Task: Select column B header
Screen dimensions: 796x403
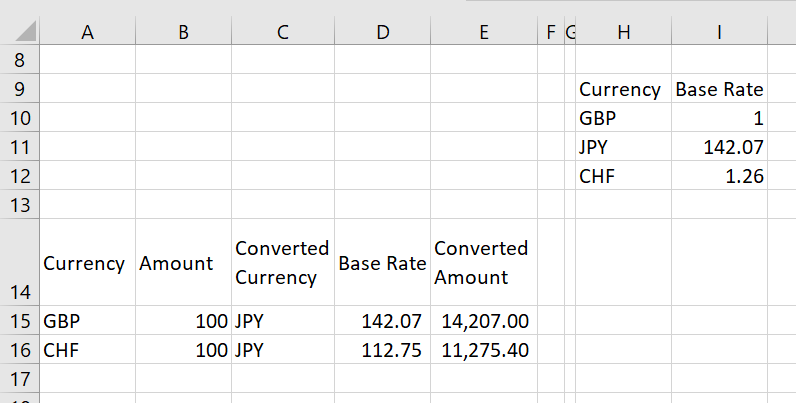Action: tap(183, 32)
